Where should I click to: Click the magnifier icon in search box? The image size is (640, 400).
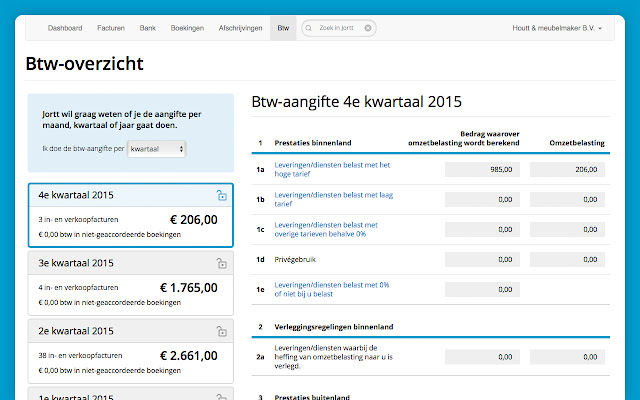click(x=309, y=28)
